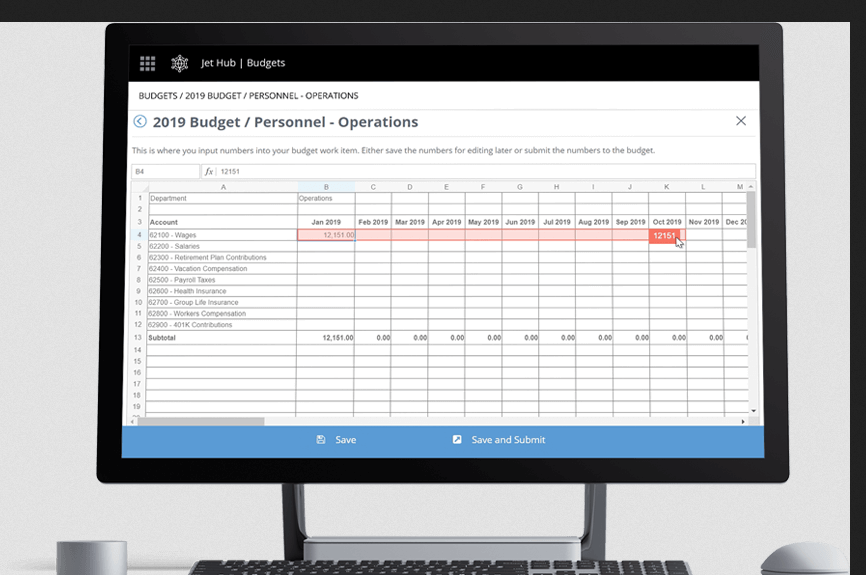The image size is (866, 575).
Task: Click the Save and Submit button
Action: [499, 440]
